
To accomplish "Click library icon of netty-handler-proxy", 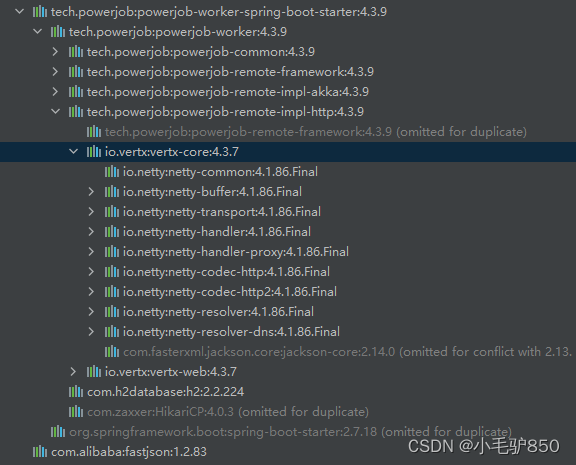I will pyautogui.click(x=112, y=252).
